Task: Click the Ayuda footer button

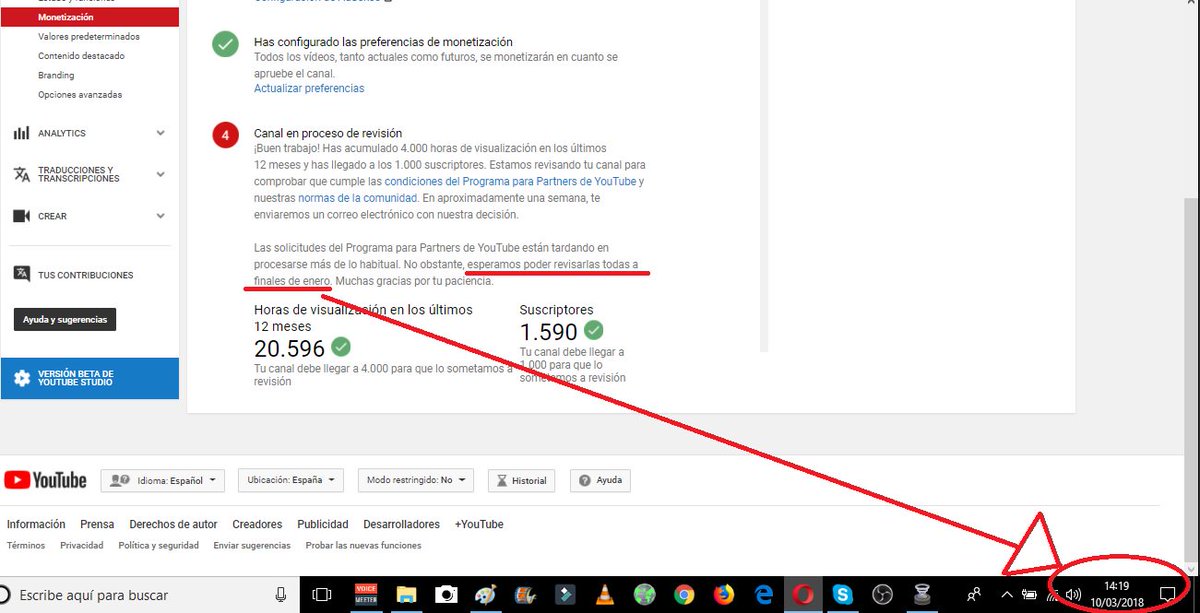Action: pos(601,480)
